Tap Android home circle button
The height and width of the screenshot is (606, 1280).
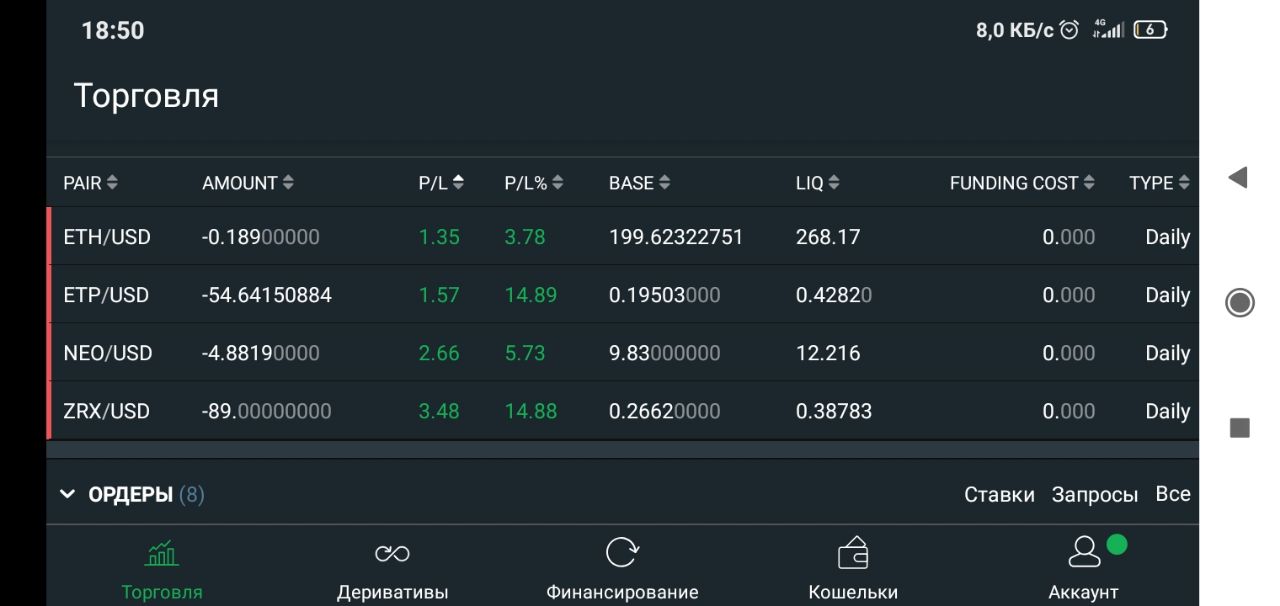1239,303
